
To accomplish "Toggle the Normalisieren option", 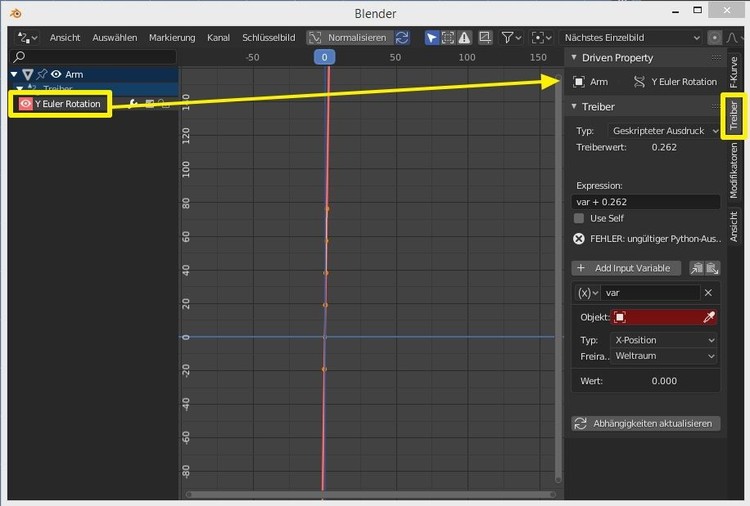I will pyautogui.click(x=348, y=37).
